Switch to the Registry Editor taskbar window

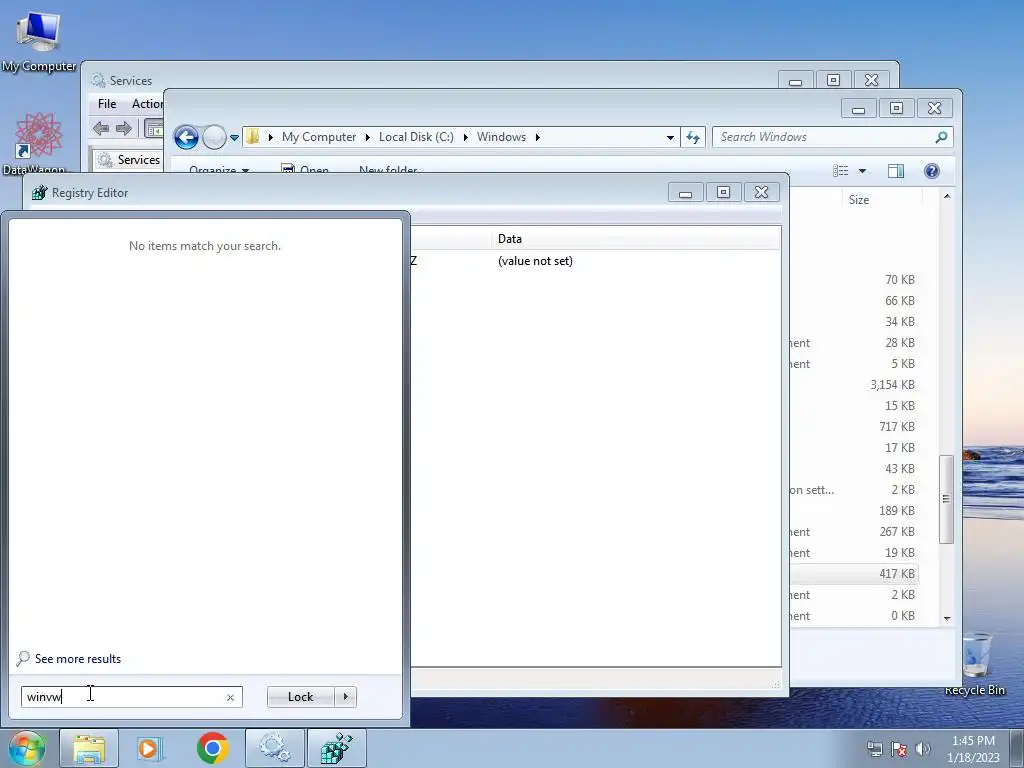tap(336, 748)
